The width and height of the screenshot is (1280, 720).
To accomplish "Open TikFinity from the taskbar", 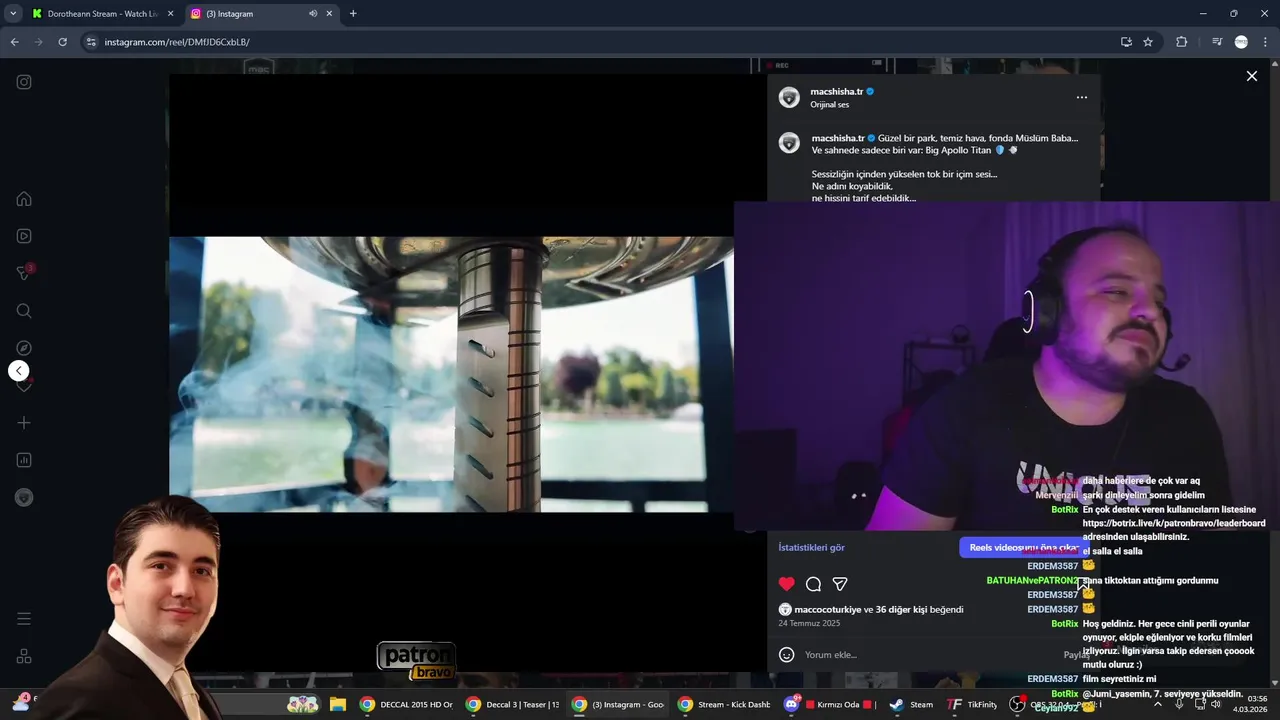I will pyautogui.click(x=972, y=704).
